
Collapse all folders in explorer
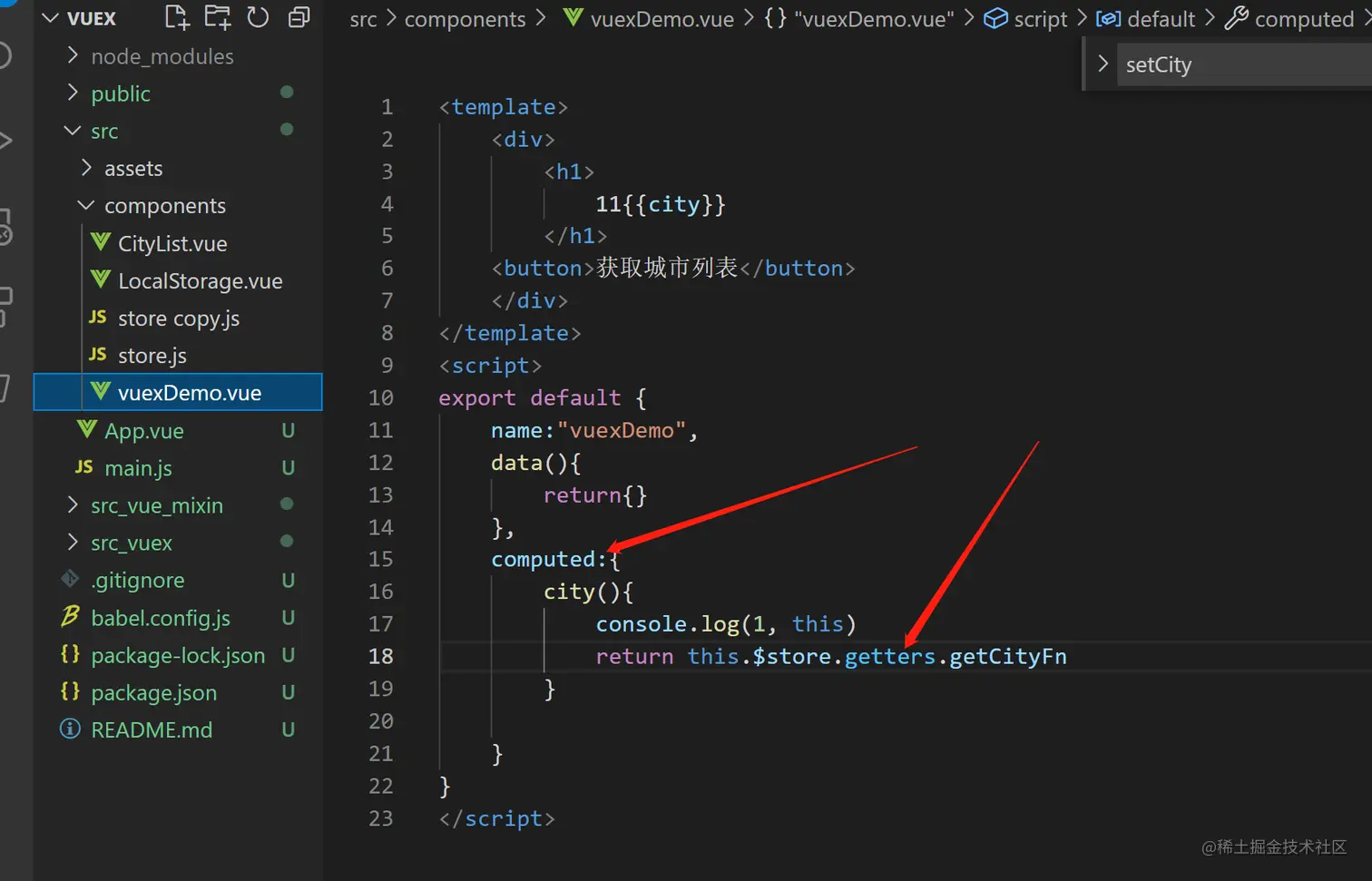299,16
